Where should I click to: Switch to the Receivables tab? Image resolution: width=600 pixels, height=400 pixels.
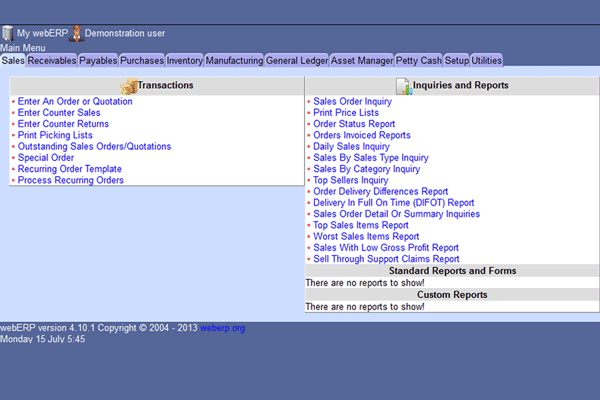coord(52,61)
